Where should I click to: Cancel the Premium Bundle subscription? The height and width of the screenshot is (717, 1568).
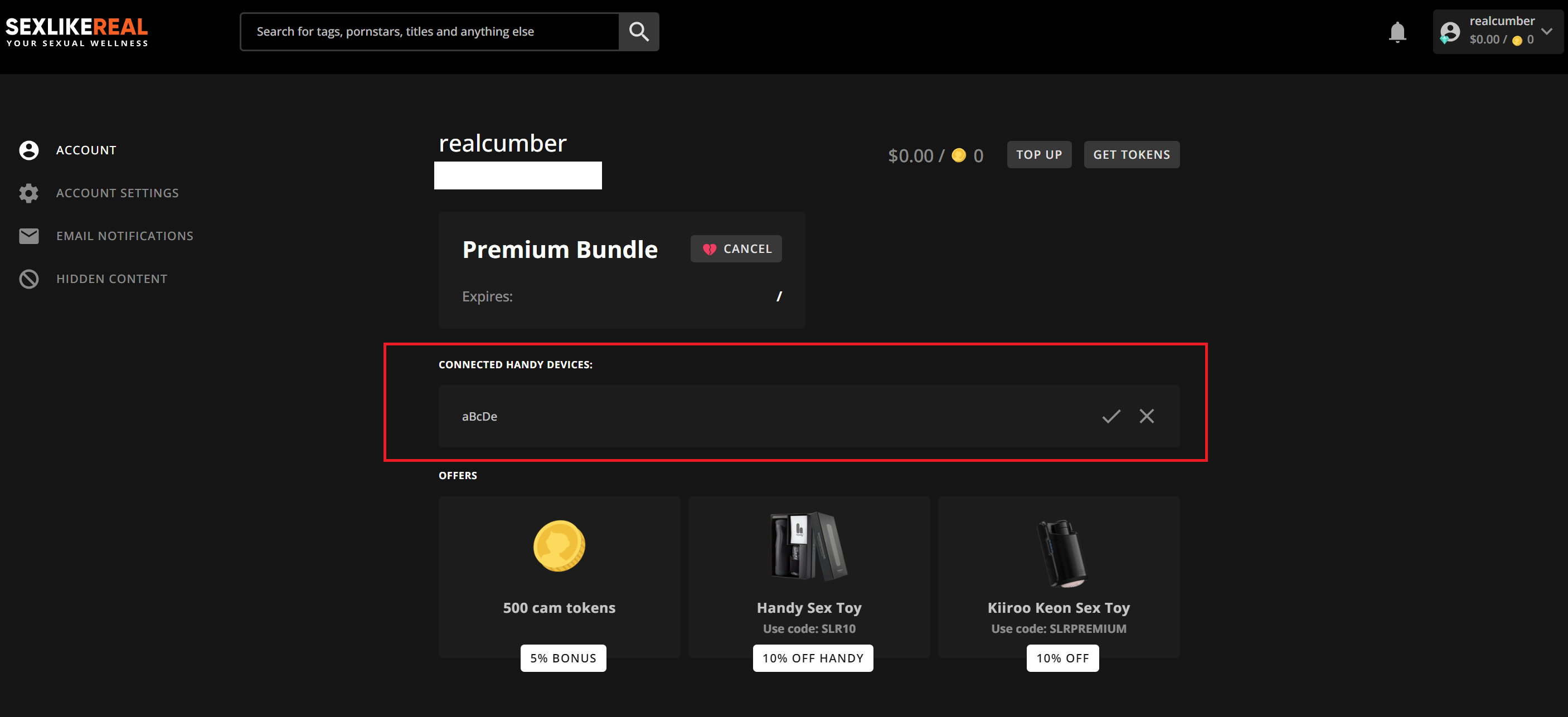point(736,248)
